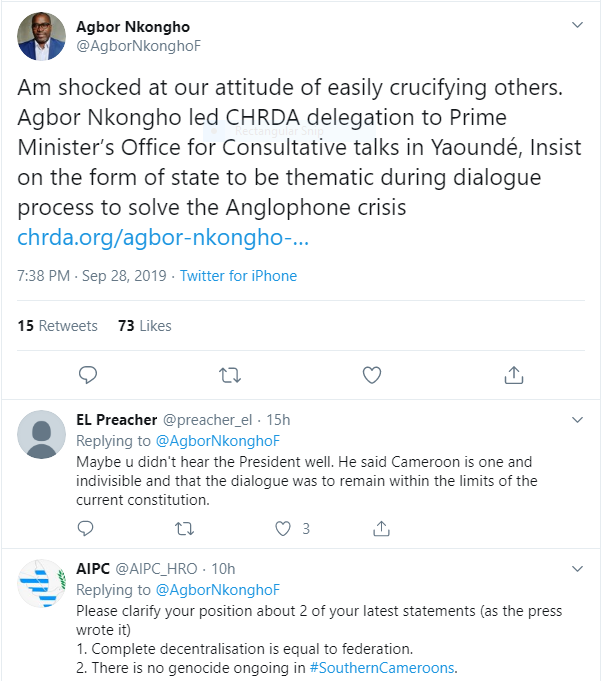The height and width of the screenshot is (681, 601).
Task: Reply to Agbor Nkongho's main tweet
Action: (88, 375)
